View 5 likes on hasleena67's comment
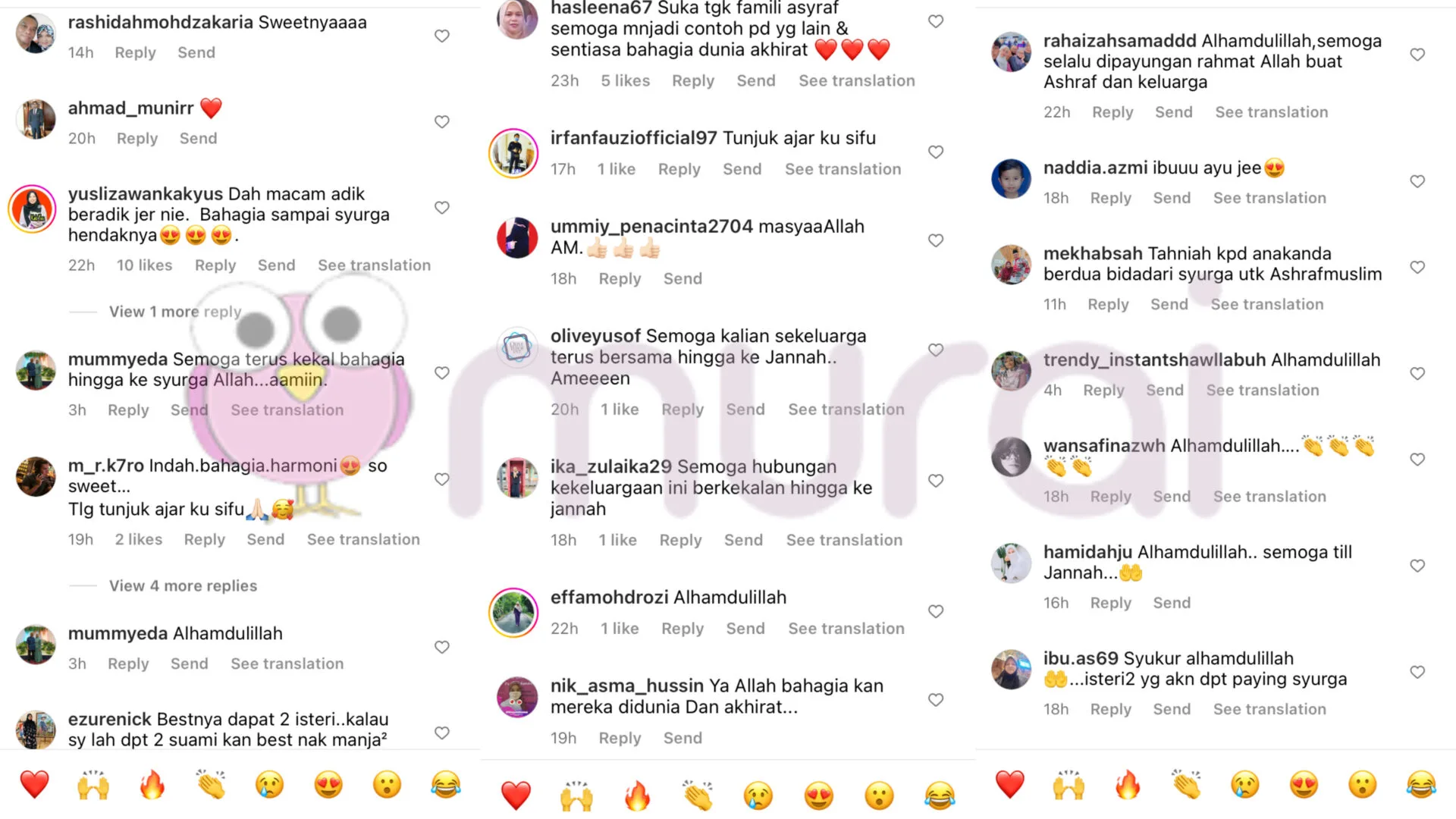This screenshot has width=1456, height=819. click(x=626, y=80)
